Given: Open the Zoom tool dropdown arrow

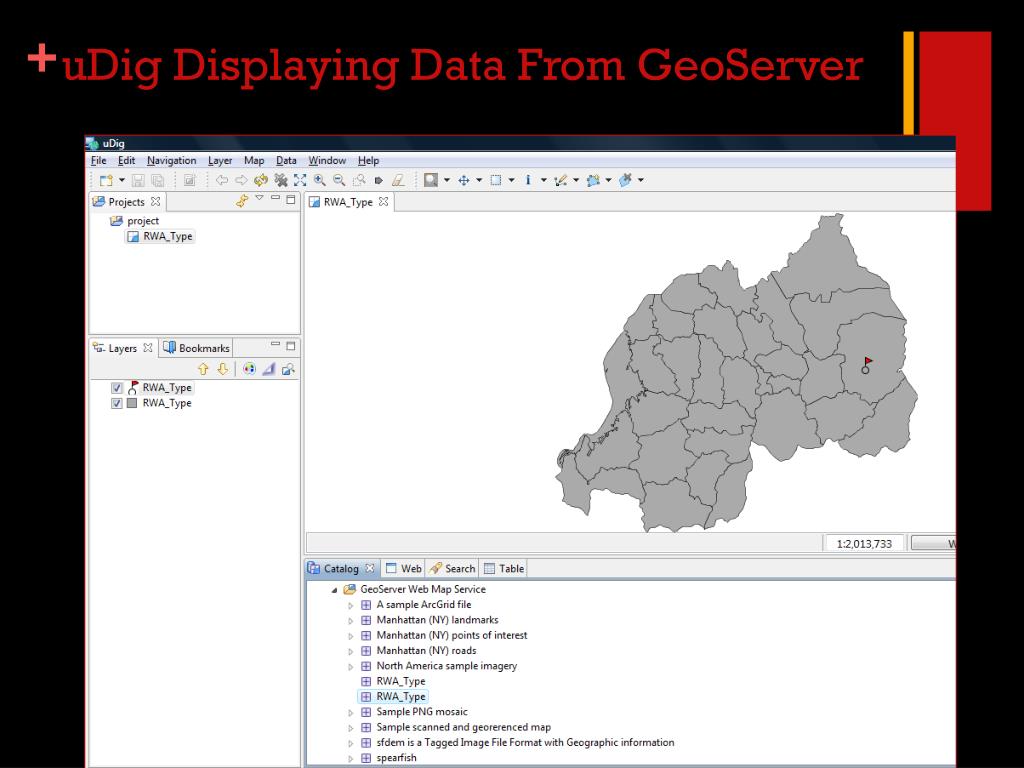Looking at the screenshot, I should pos(447,180).
